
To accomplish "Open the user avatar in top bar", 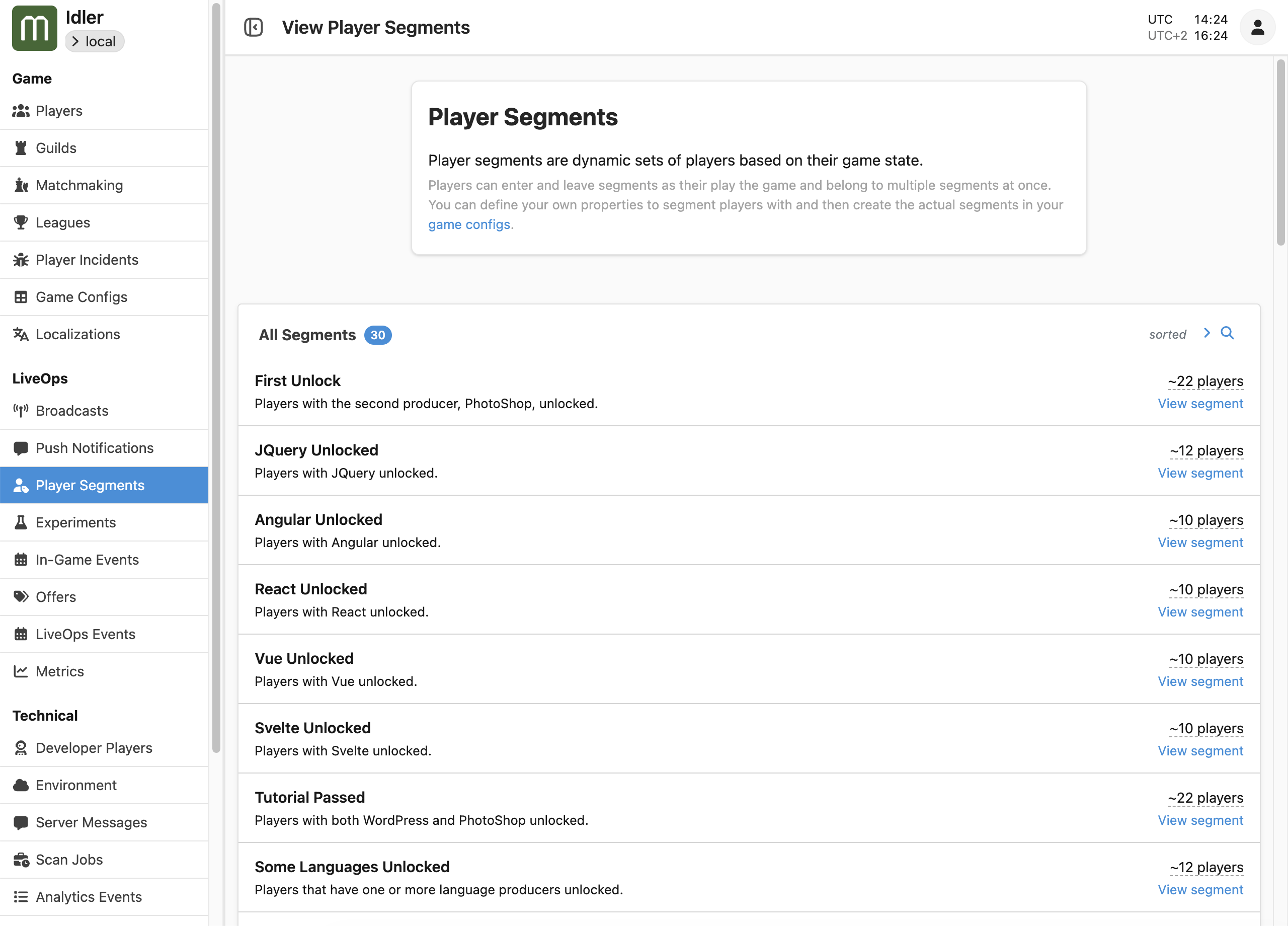I will pos(1257,27).
